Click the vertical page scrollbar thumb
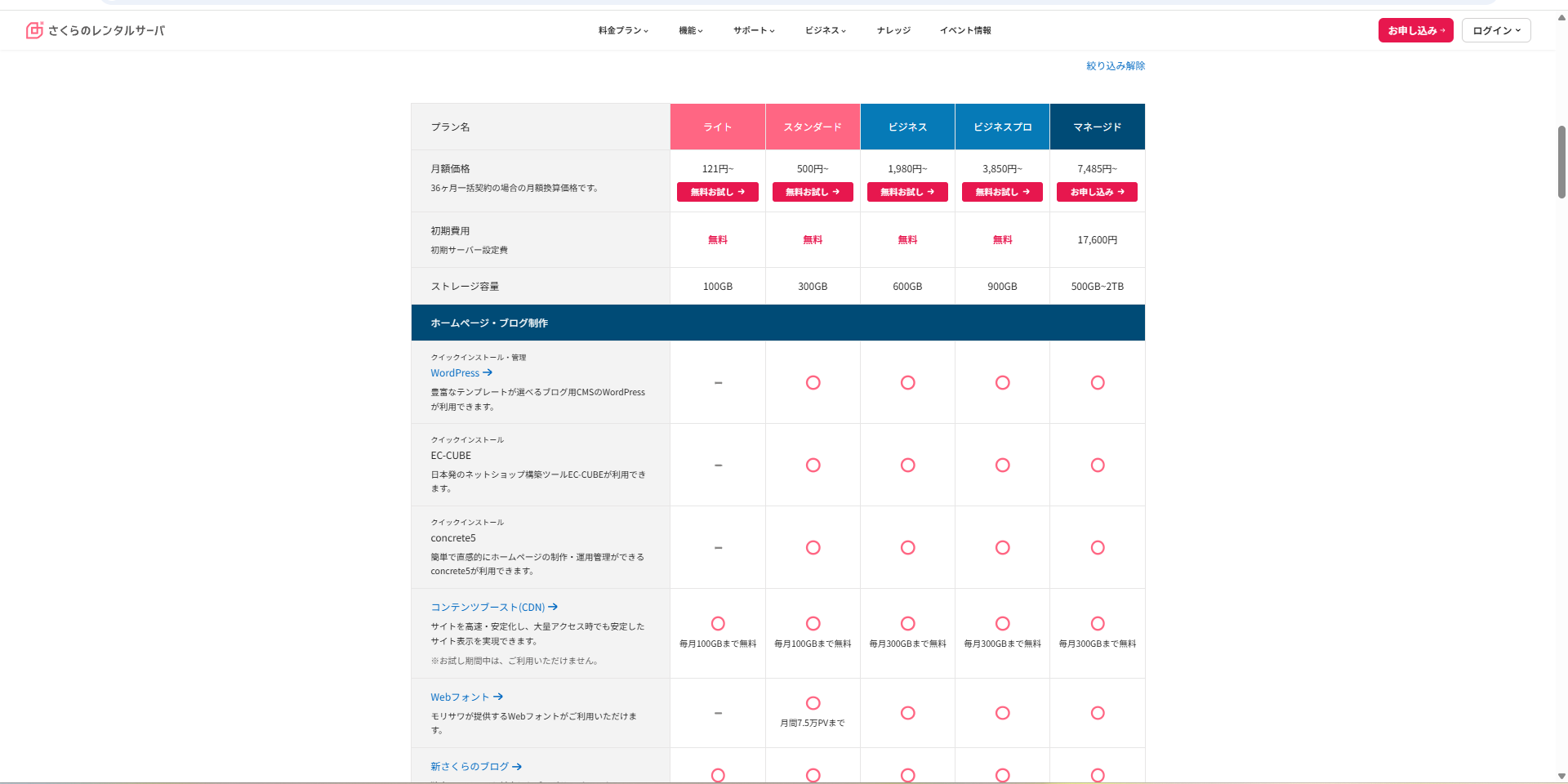The height and width of the screenshot is (784, 1568). 1561,162
